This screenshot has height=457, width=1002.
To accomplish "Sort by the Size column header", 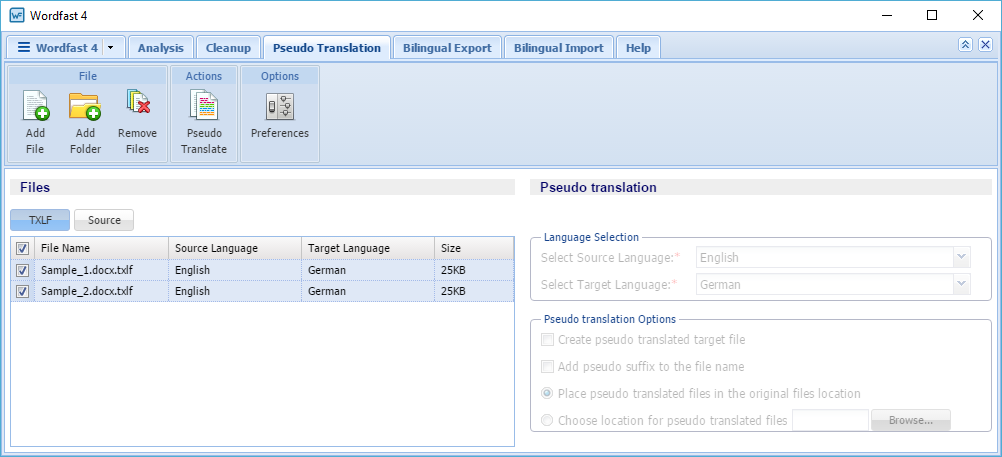I will (x=474, y=248).
